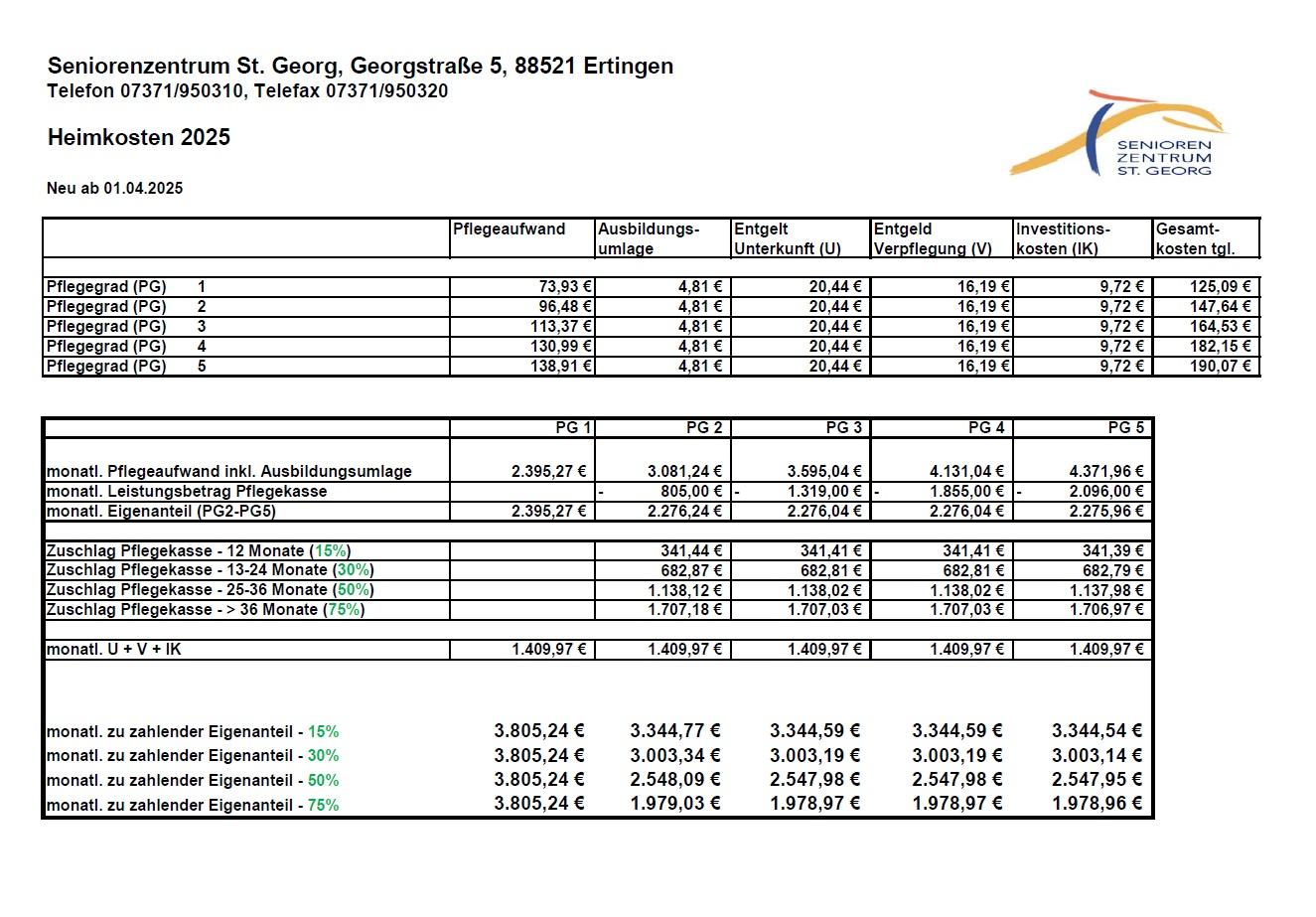Select 'Zuschlag Pflegekasse - 25-36 Monate (50%)' row

point(211,590)
